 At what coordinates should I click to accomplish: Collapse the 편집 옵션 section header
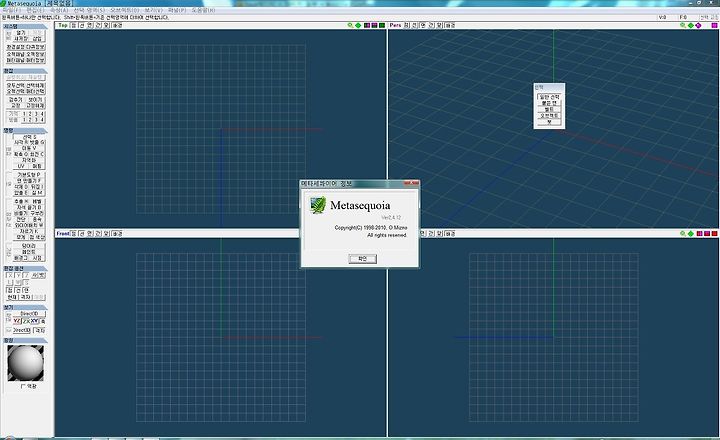click(x=25, y=268)
